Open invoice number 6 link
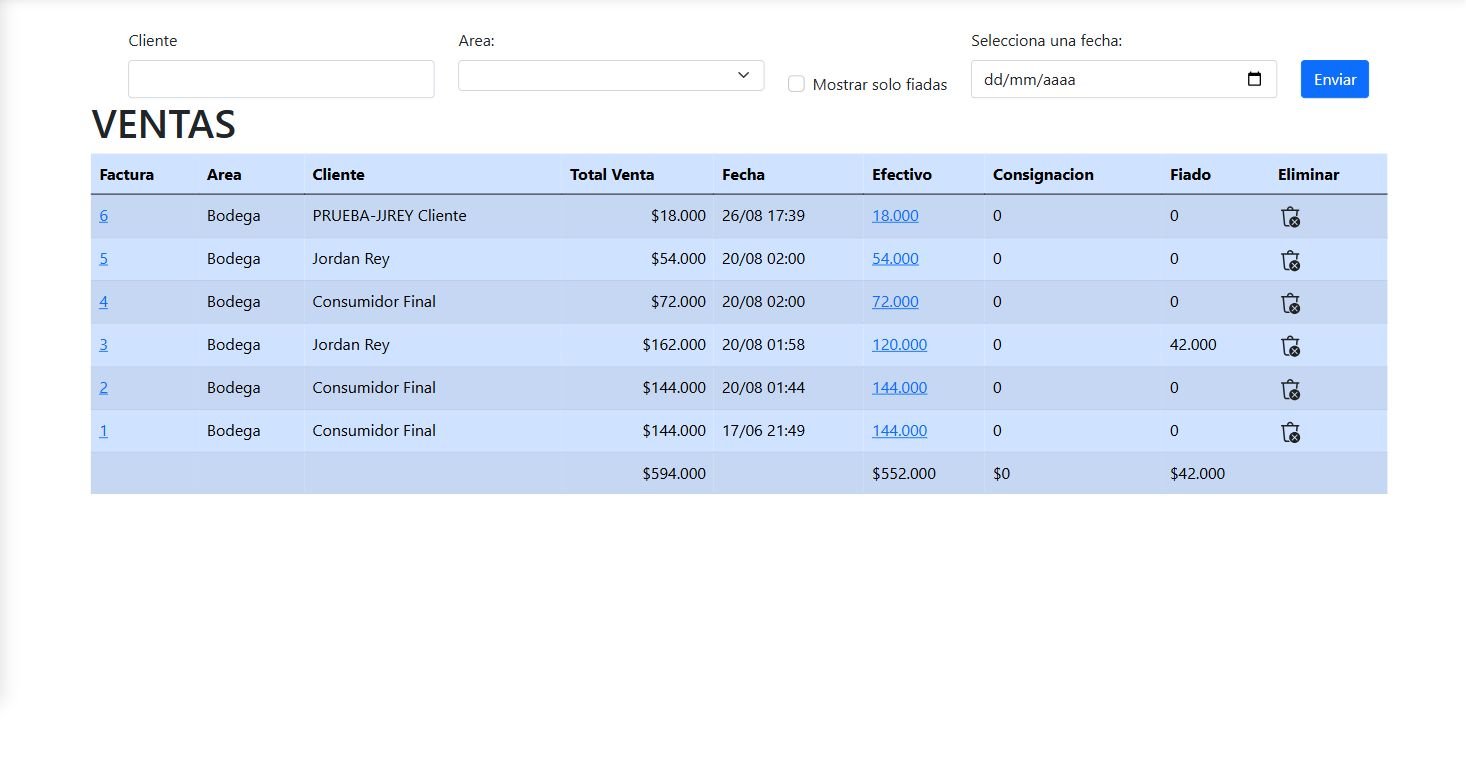 [104, 216]
